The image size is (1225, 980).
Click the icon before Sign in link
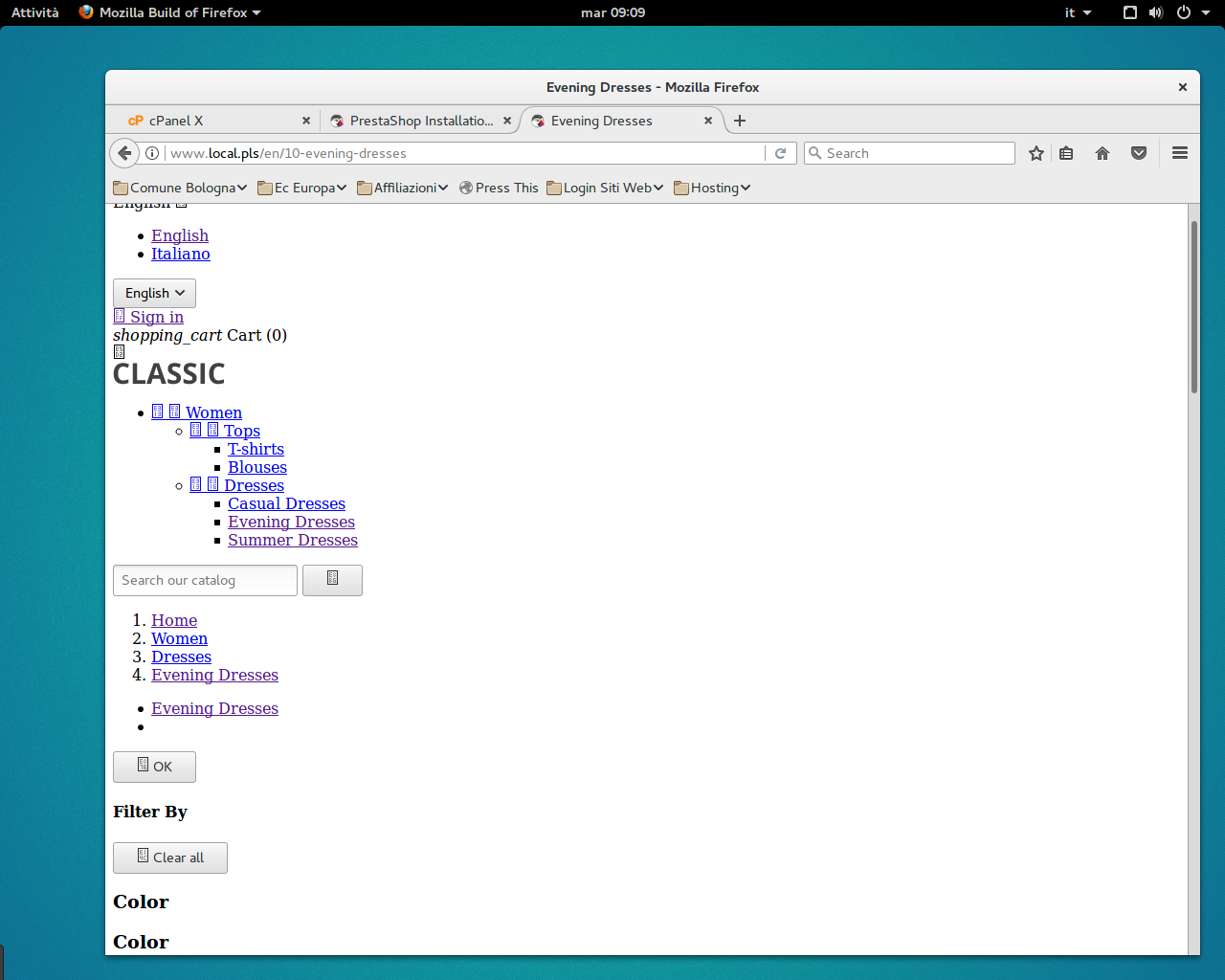[120, 316]
